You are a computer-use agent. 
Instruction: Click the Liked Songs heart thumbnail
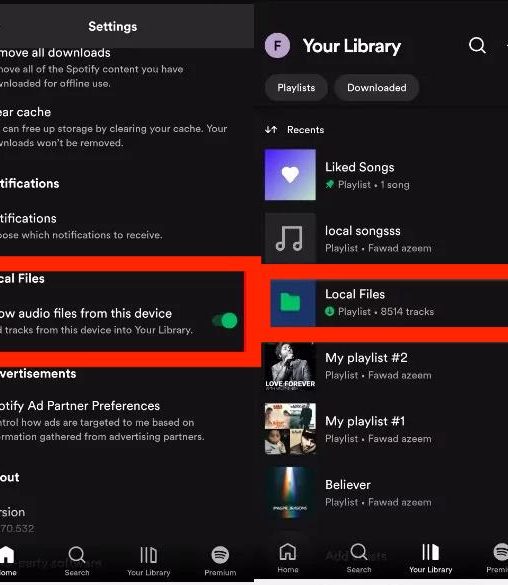[x=290, y=175]
